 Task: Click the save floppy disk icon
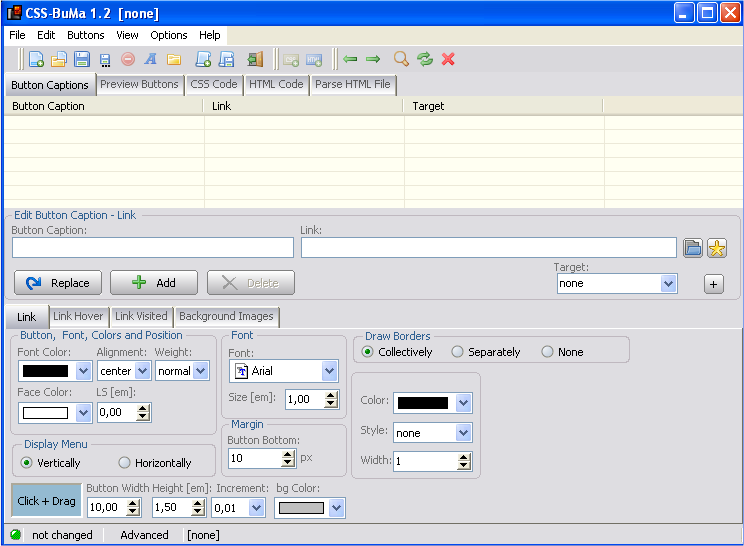[82, 59]
